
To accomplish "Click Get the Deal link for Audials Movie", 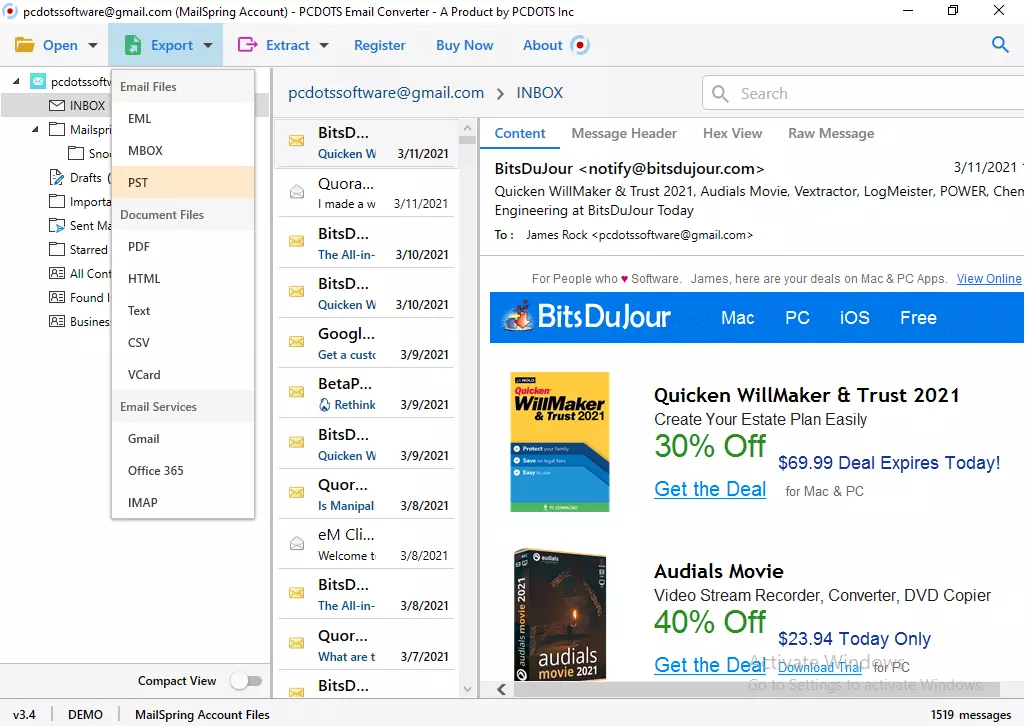I will tap(710, 665).
